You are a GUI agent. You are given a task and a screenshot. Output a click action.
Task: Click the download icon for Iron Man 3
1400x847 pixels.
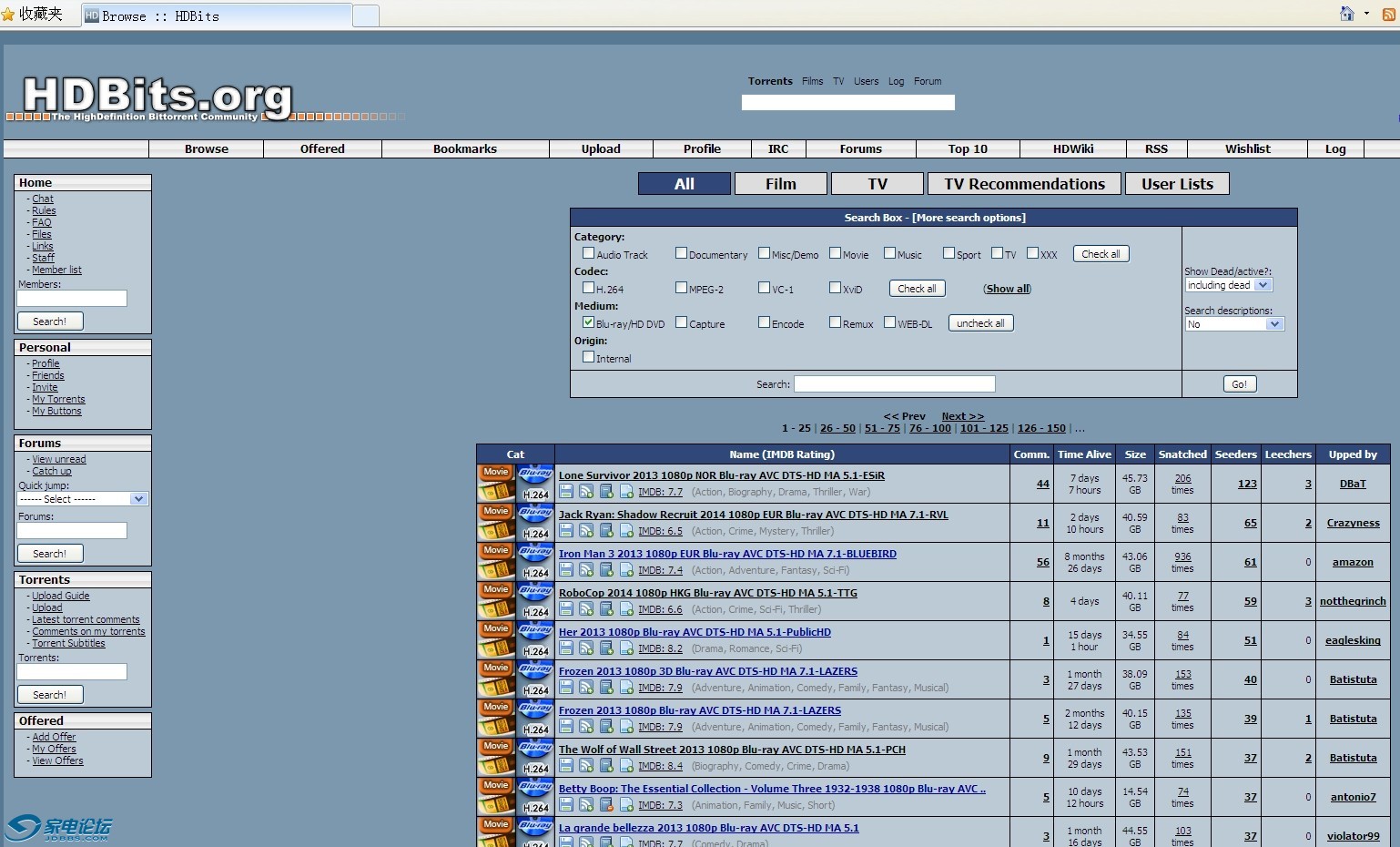click(566, 570)
